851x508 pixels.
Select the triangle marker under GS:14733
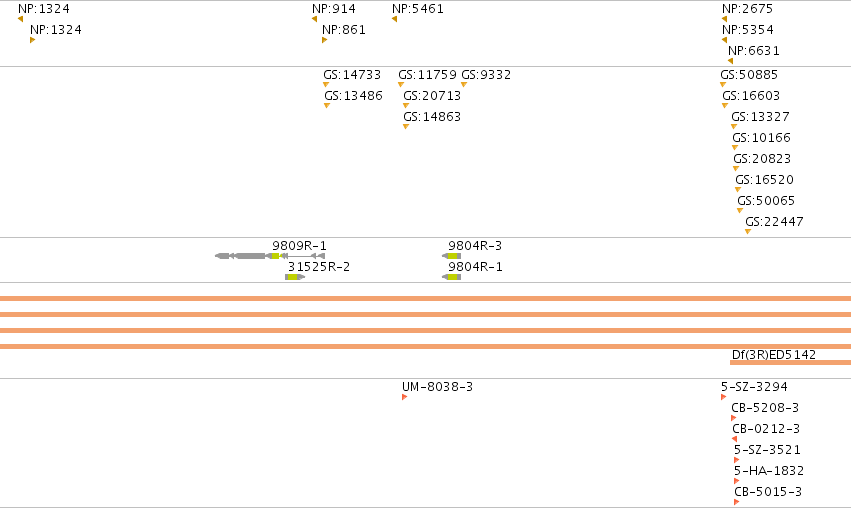click(326, 85)
